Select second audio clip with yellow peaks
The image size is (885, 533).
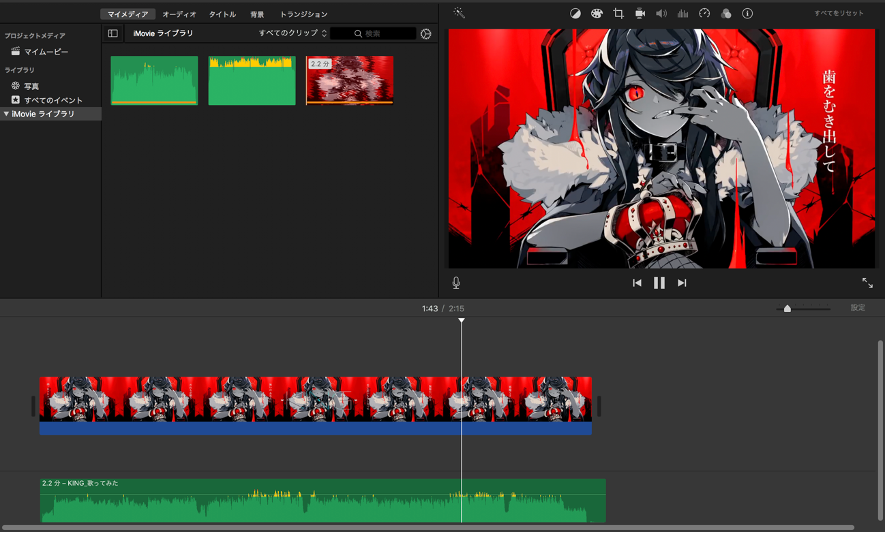(x=252, y=80)
